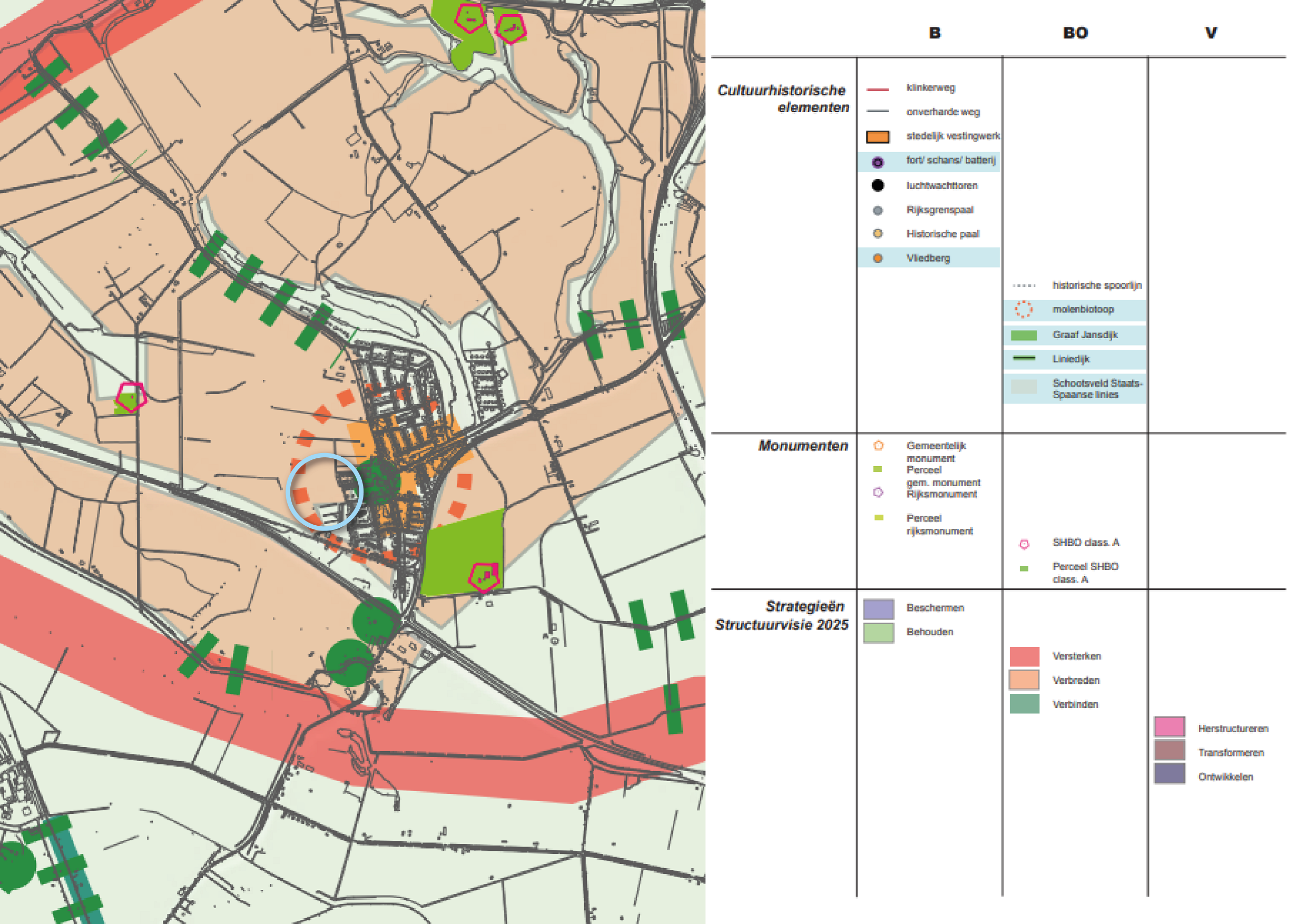Click the Beschermen purple swatch
Viewport: 1307px width, 924px height.
click(878, 609)
